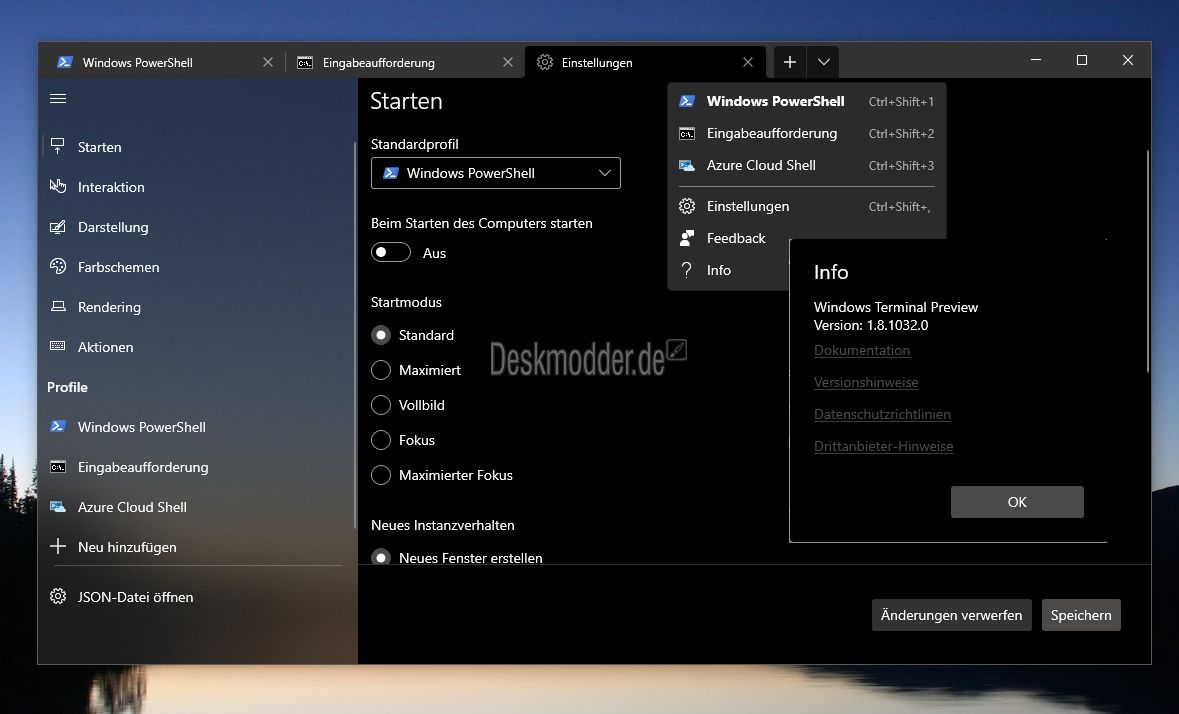Choose Eingabeaufforderung from the new-tab dropdown menu
Viewport: 1179px width, 714px height.
pos(806,133)
